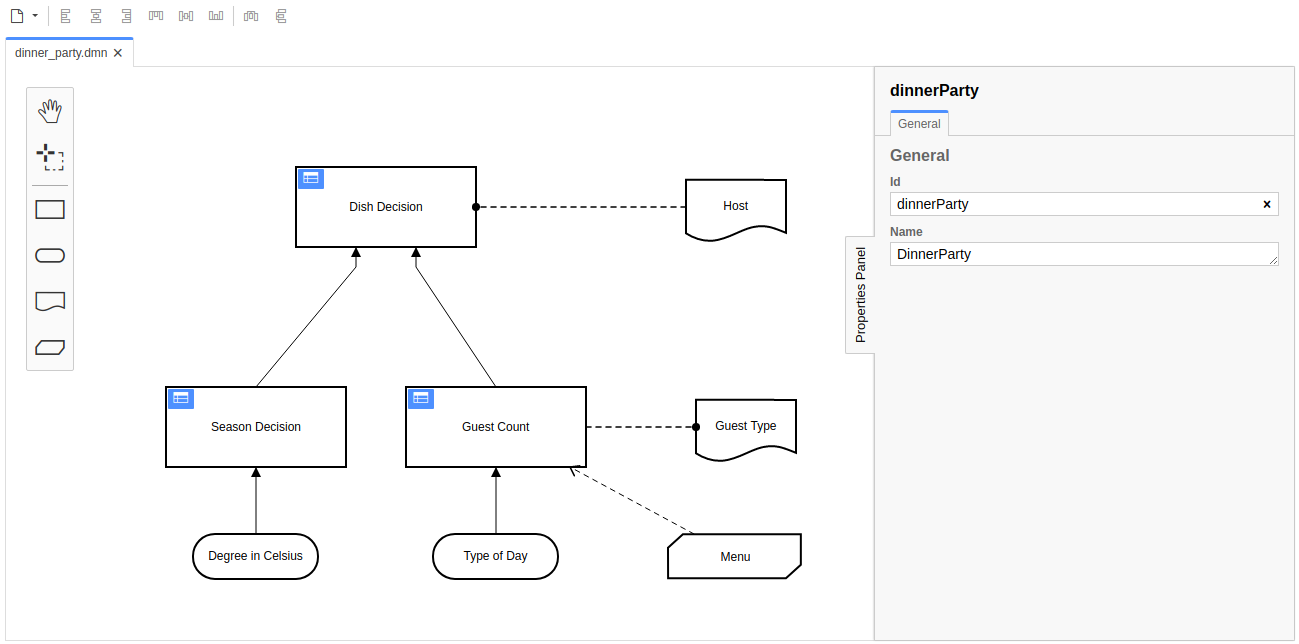Screen dimensions: 1299x644
Task: Open the new file dropdown arrow
Action: [35, 16]
